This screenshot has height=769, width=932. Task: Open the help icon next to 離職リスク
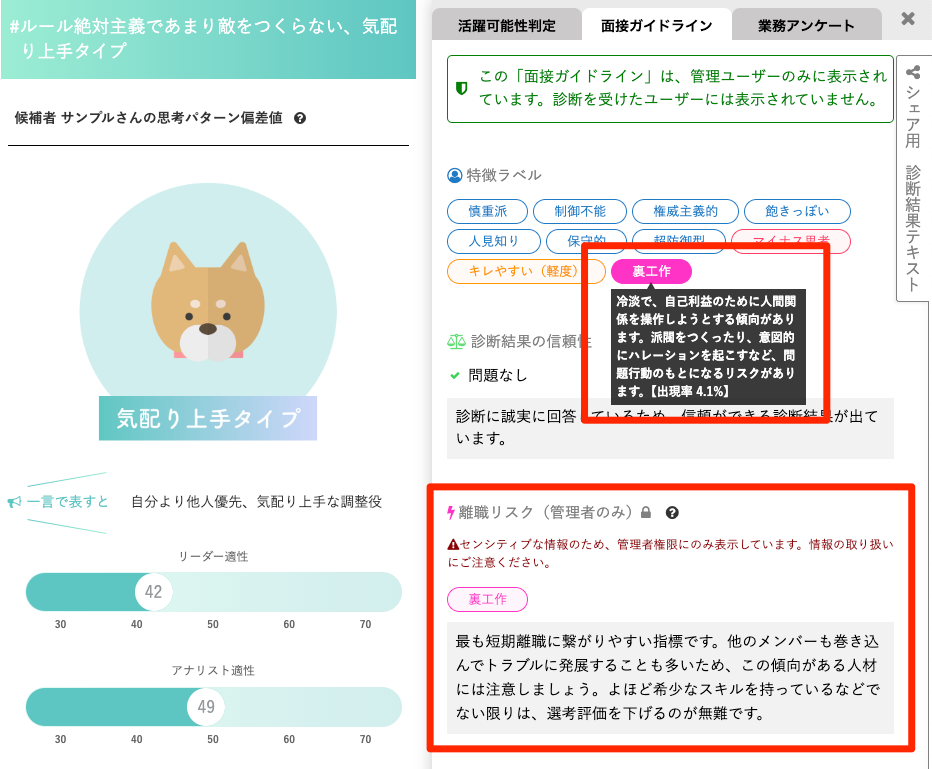(672, 513)
